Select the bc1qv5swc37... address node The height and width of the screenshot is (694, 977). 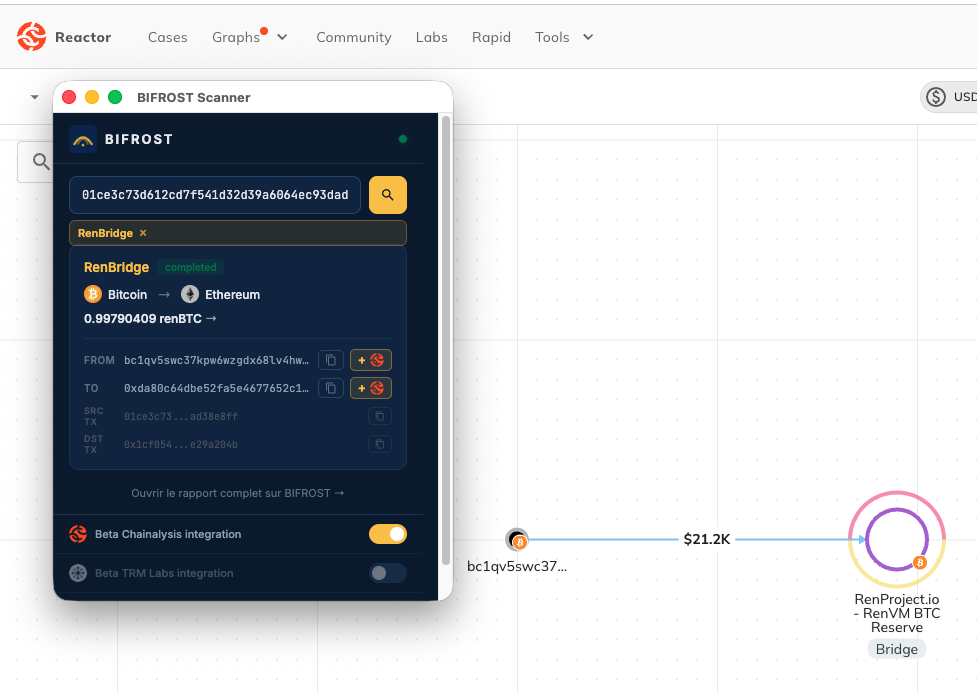pyautogui.click(x=517, y=540)
